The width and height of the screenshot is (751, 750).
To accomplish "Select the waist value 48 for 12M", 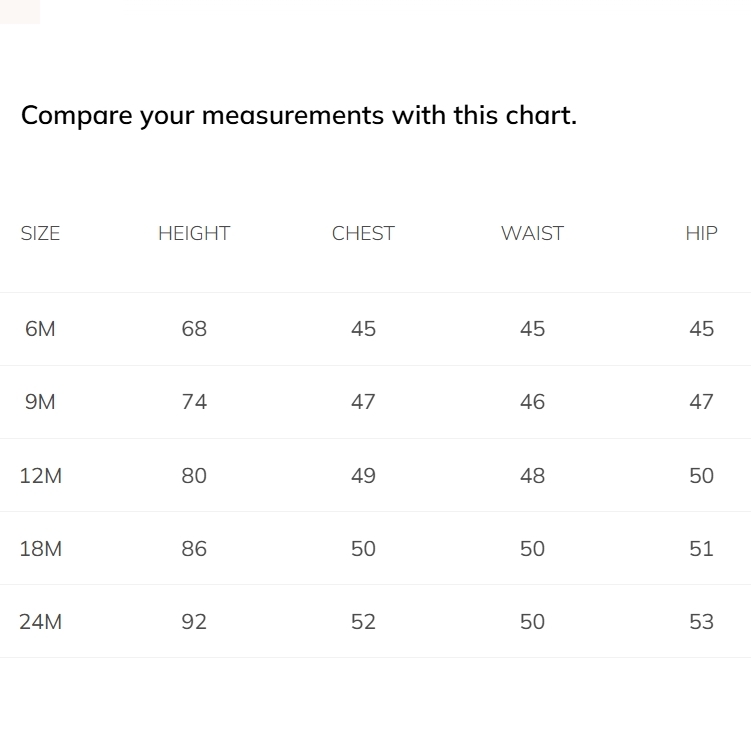I will (x=532, y=476).
